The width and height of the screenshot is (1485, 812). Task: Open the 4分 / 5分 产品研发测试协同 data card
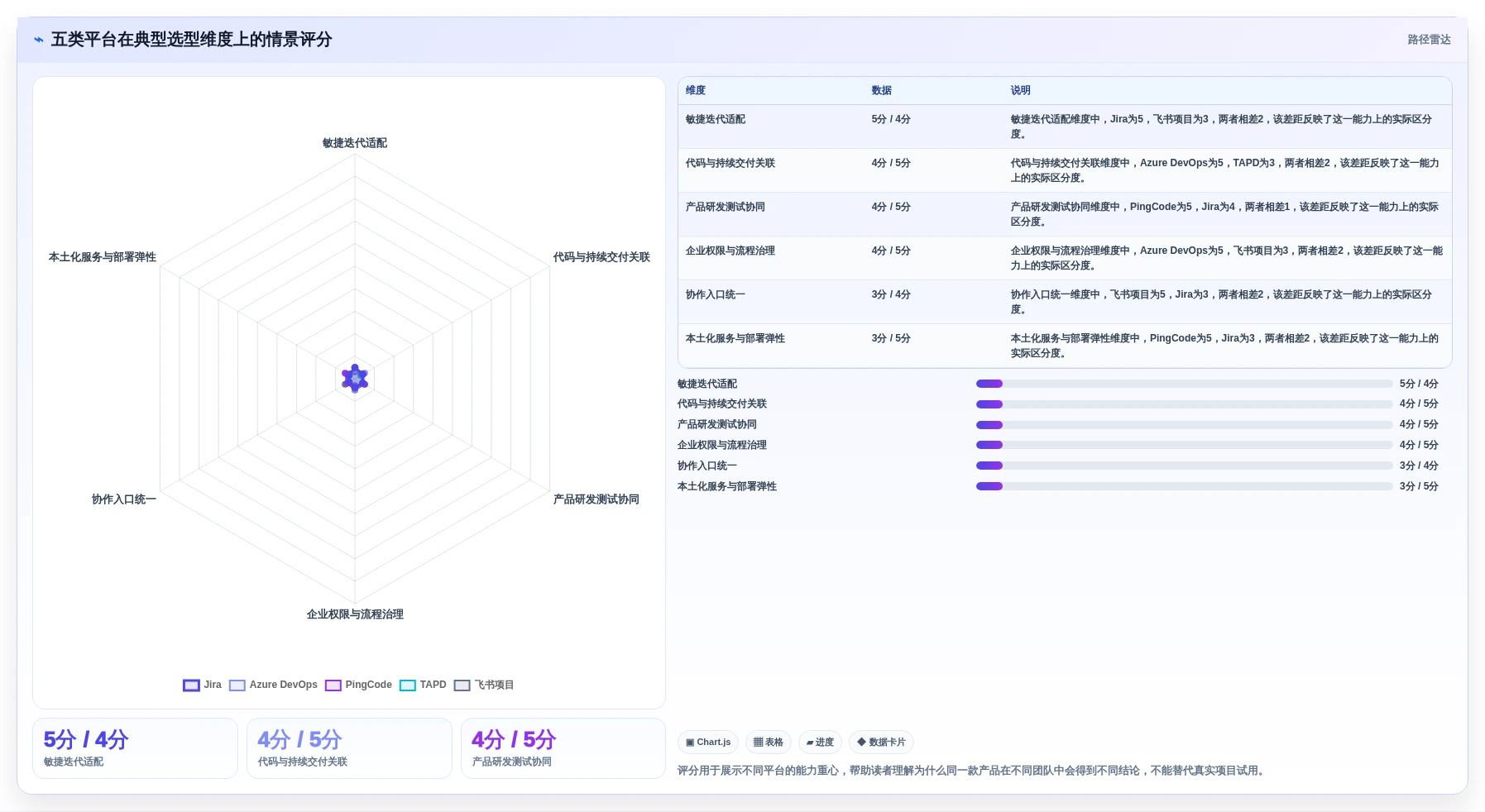tap(563, 748)
